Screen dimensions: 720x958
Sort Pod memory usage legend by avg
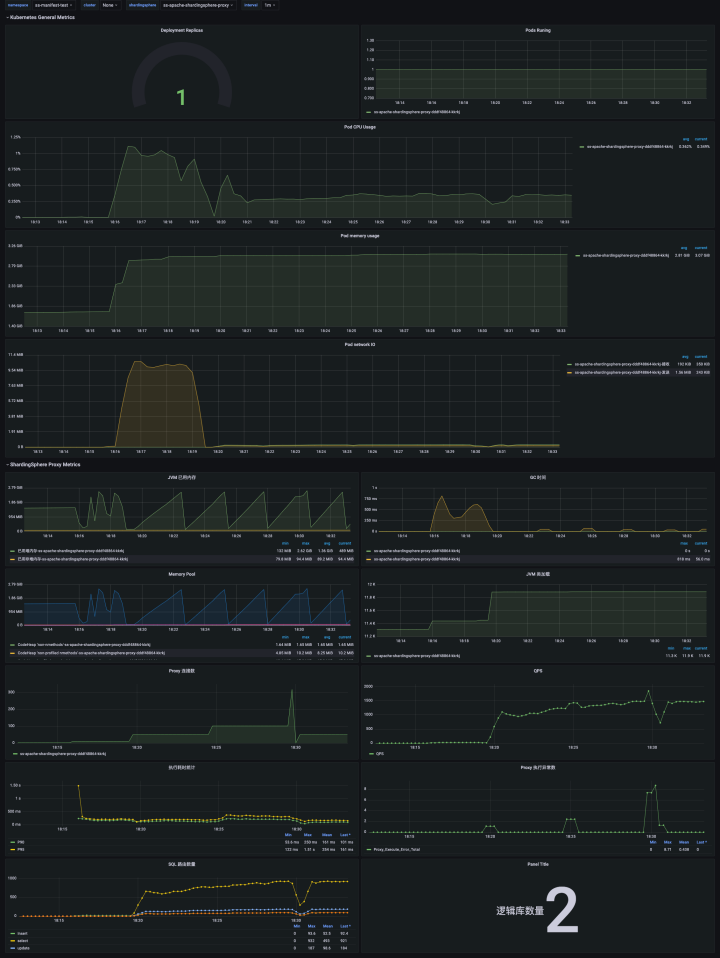coord(684,248)
